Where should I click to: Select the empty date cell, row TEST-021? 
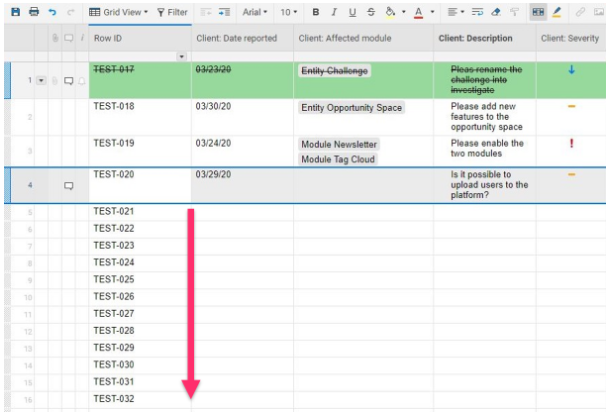[x=242, y=212]
